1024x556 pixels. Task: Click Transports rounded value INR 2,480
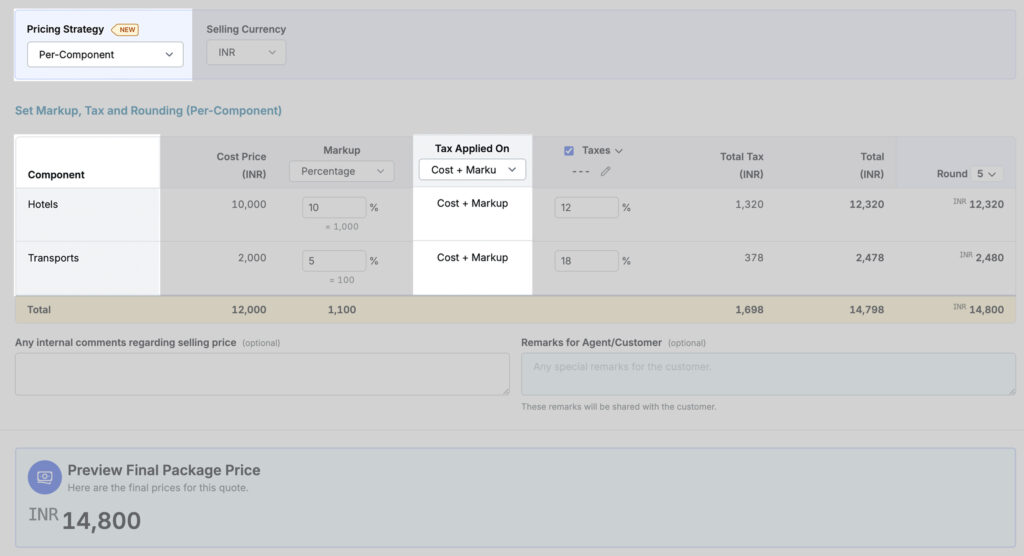pos(982,257)
